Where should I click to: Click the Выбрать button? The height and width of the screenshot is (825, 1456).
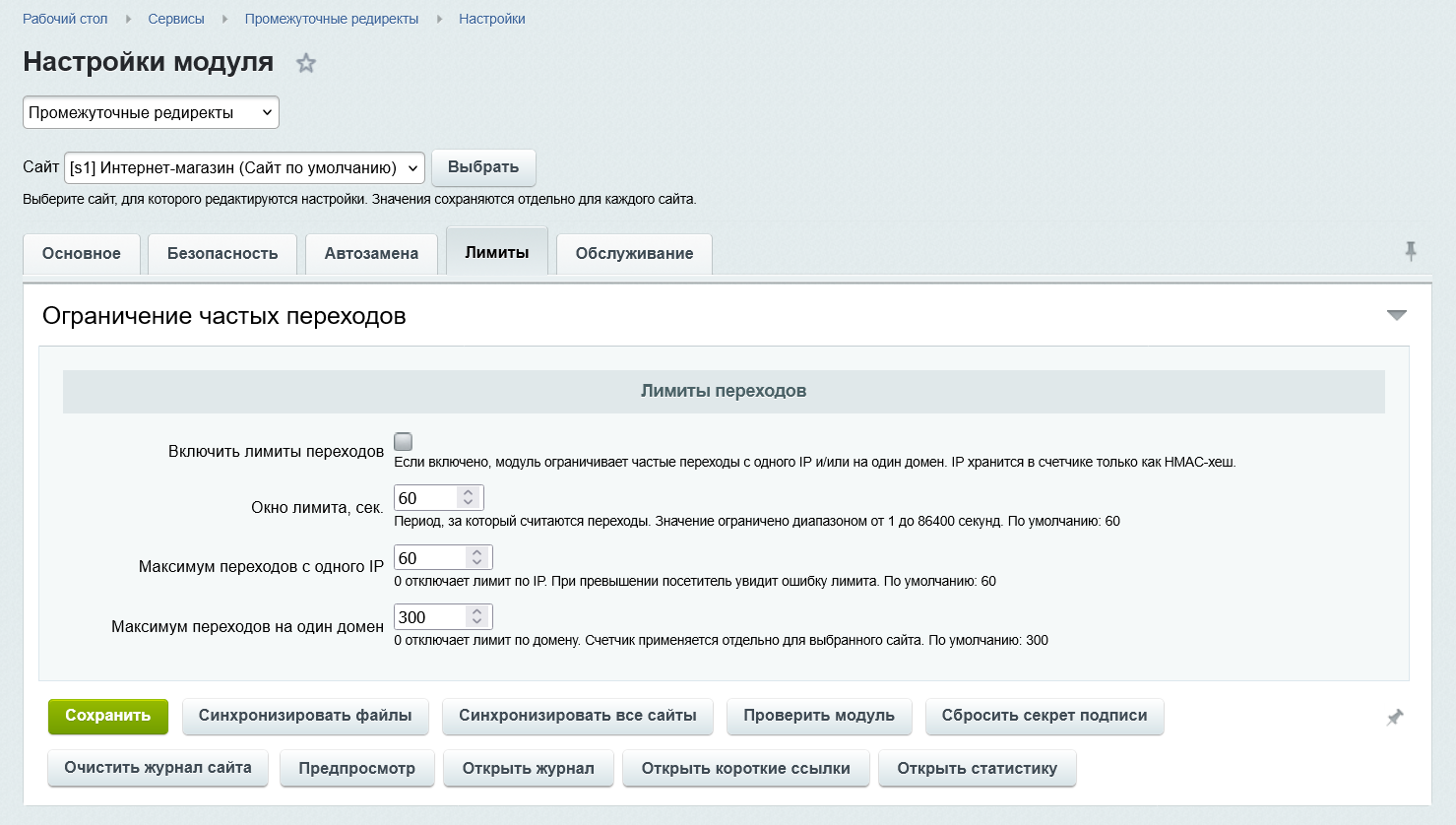tap(483, 167)
